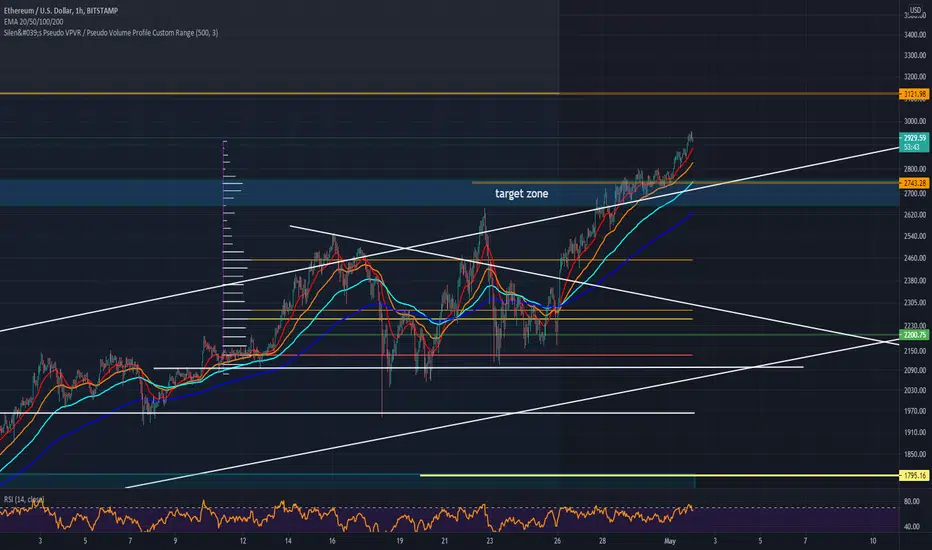Click 1970.00 on the price axis
The image size is (932, 550).
click(x=915, y=411)
